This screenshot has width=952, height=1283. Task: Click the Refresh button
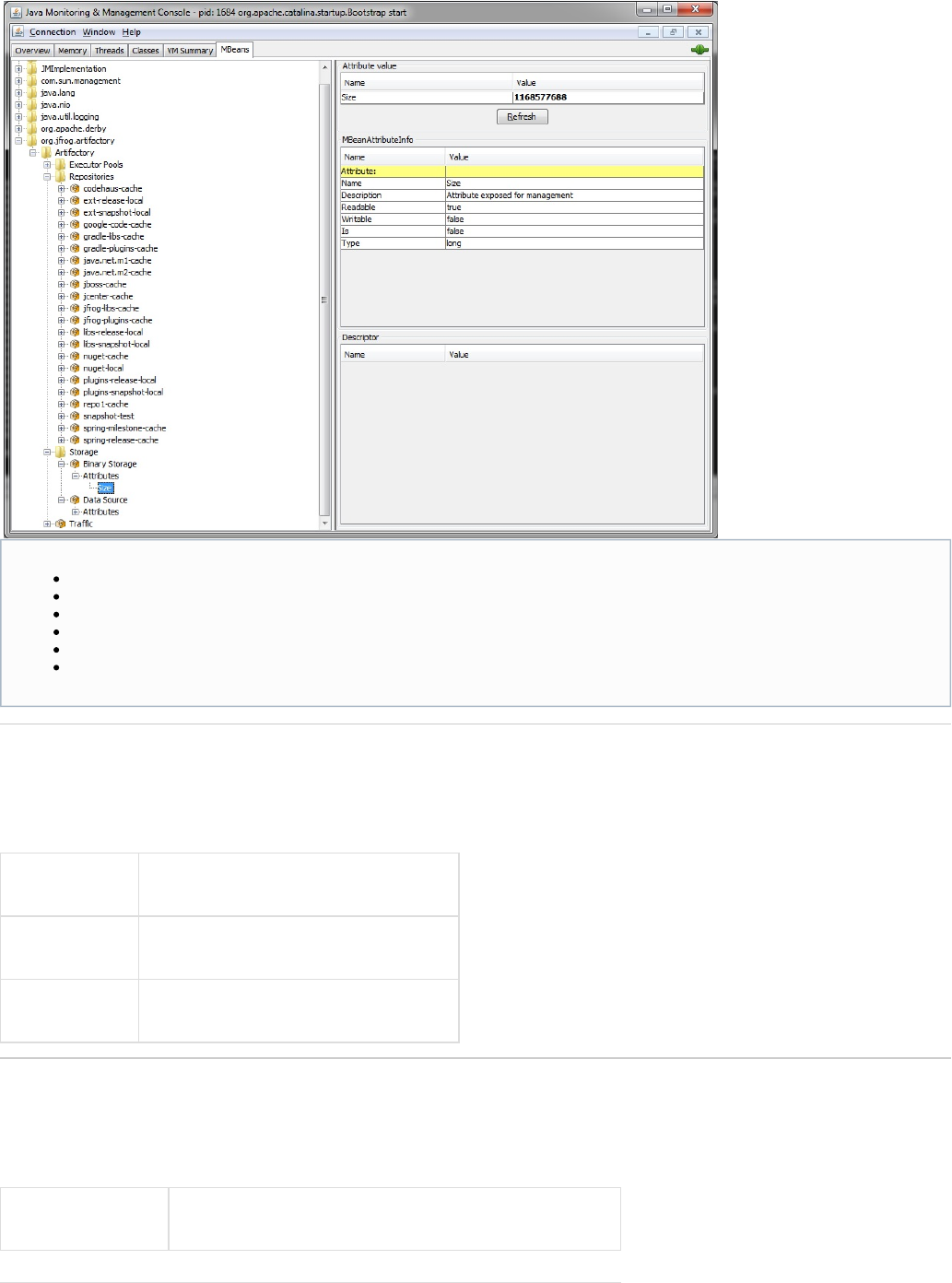pyautogui.click(x=522, y=116)
